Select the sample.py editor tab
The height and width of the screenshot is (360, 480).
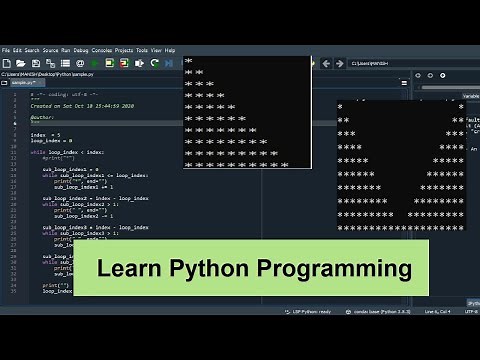tap(27, 82)
